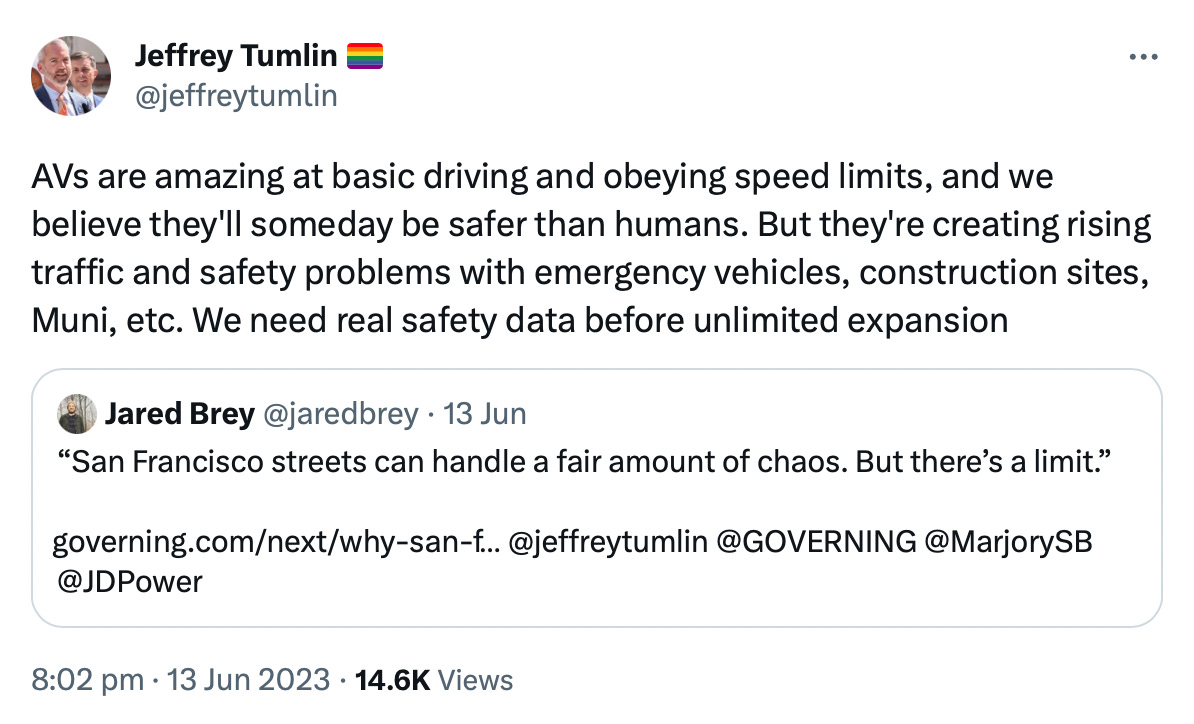Click the @MarjorySB mention
1194x724 pixels.
pyautogui.click(x=1008, y=541)
